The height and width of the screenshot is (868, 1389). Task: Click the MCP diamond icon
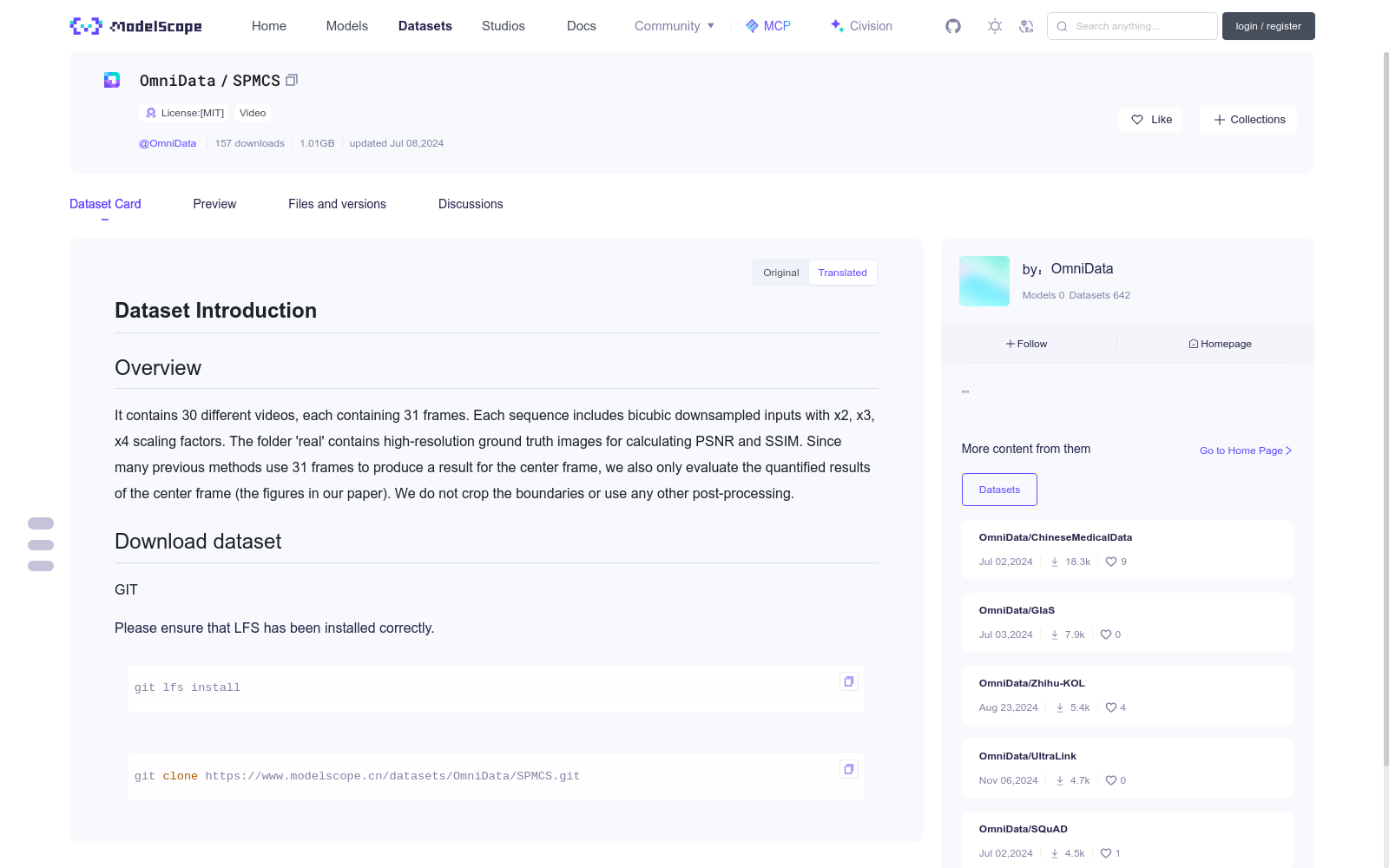coord(752,26)
